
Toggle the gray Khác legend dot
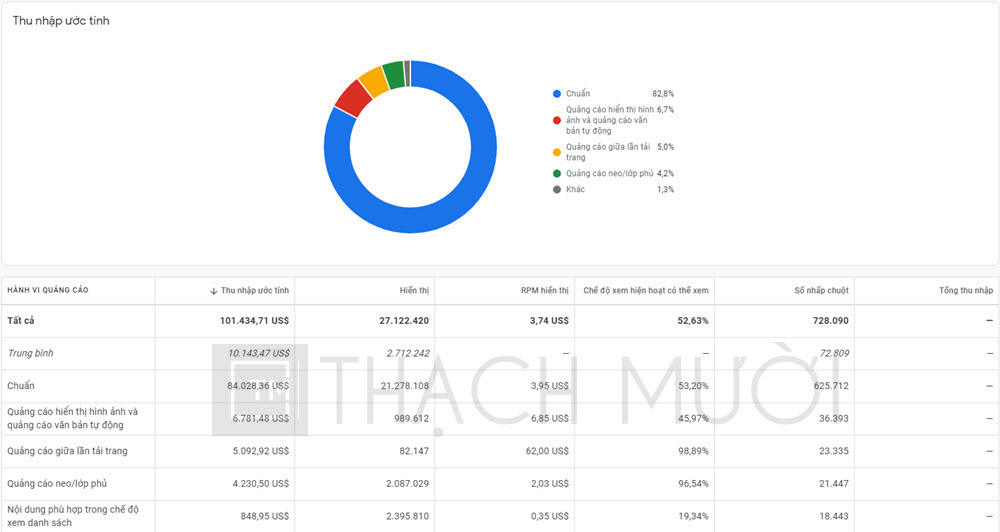pos(556,189)
